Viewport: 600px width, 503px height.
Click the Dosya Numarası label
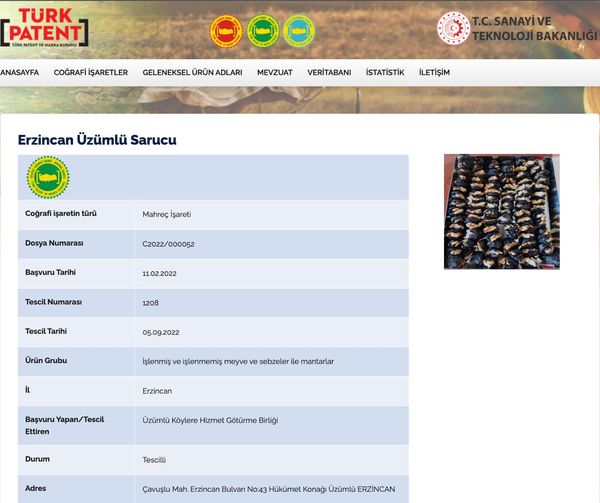tap(54, 243)
